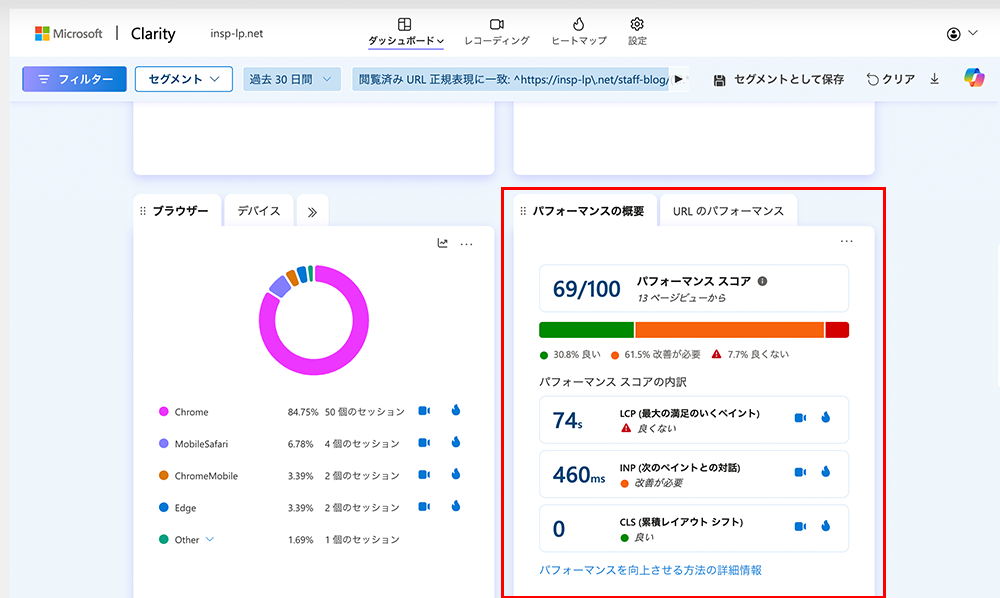
Task: Go to レコーディング section
Action: pyautogui.click(x=497, y=32)
